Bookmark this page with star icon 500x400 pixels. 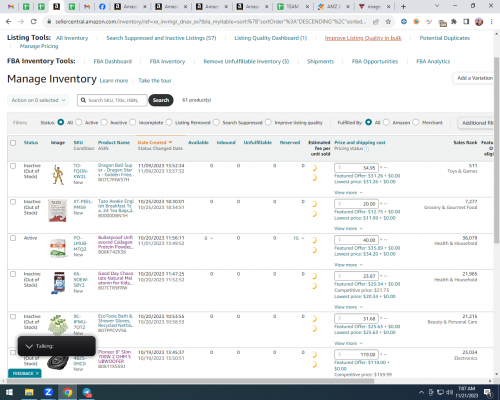(x=388, y=22)
